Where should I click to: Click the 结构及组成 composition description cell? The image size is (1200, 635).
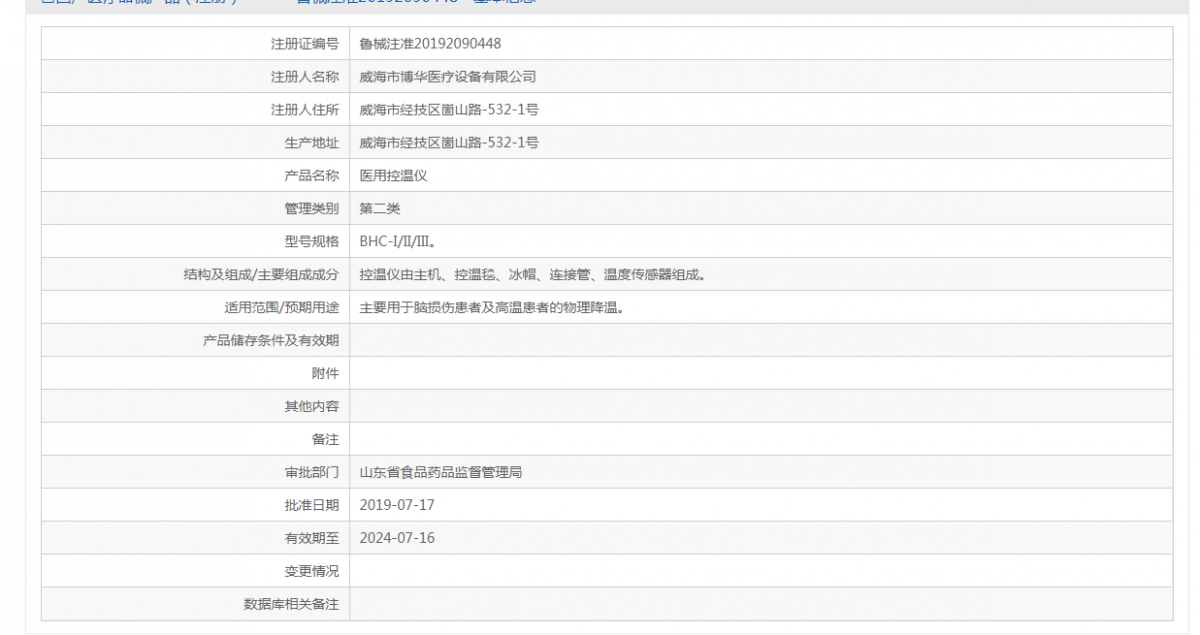[533, 274]
